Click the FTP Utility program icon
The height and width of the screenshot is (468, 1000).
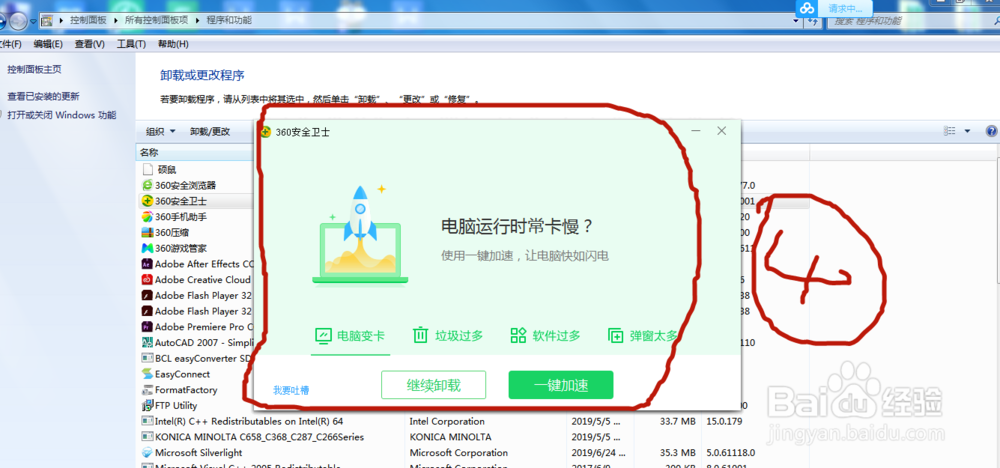(x=147, y=406)
